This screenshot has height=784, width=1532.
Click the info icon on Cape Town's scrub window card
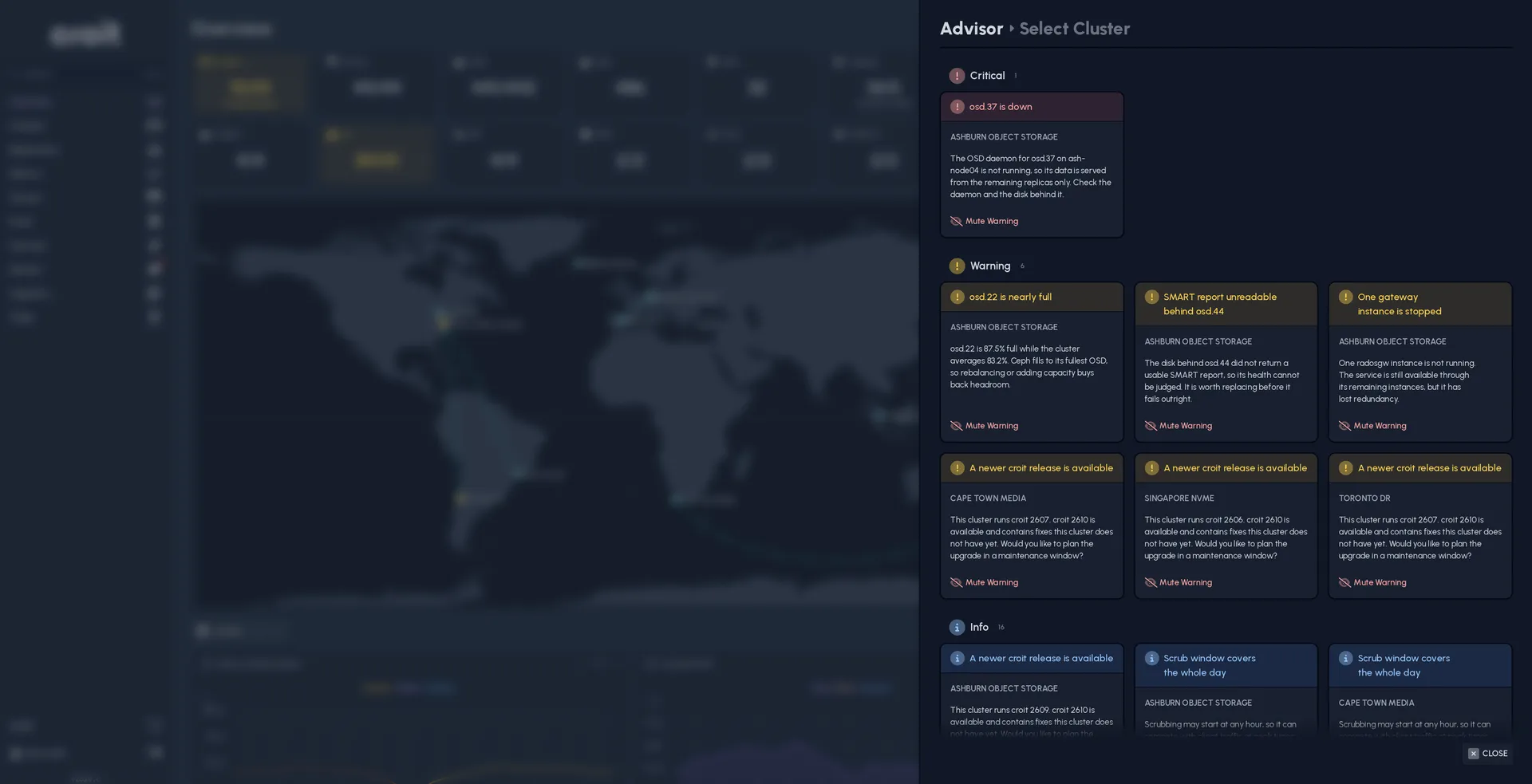(1346, 658)
